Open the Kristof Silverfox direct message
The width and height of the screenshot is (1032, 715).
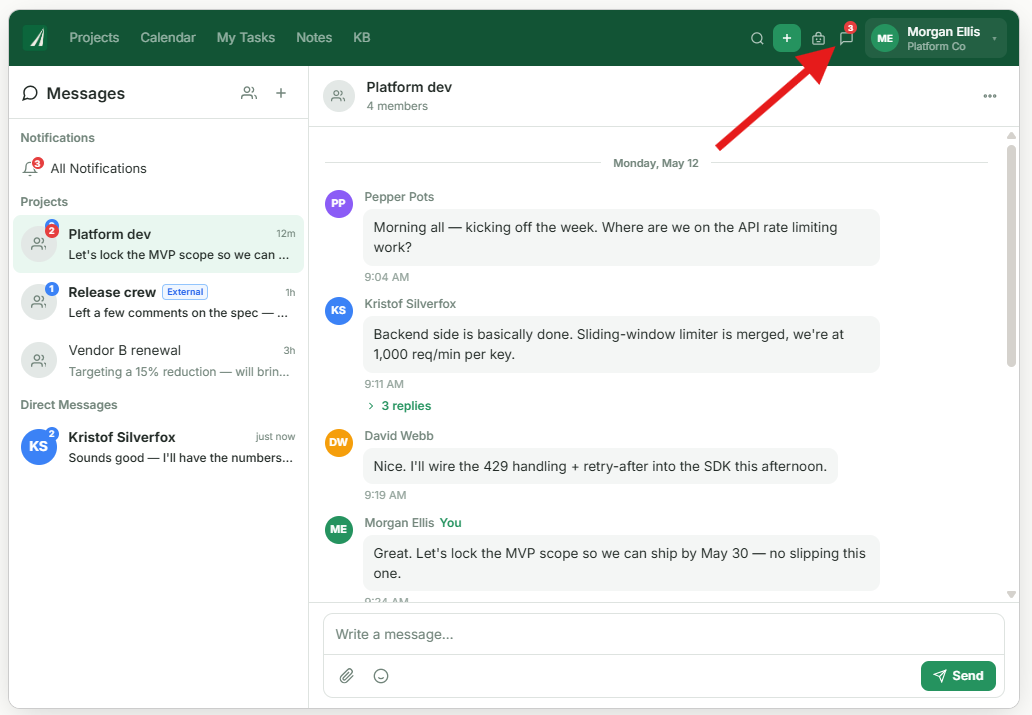158,447
